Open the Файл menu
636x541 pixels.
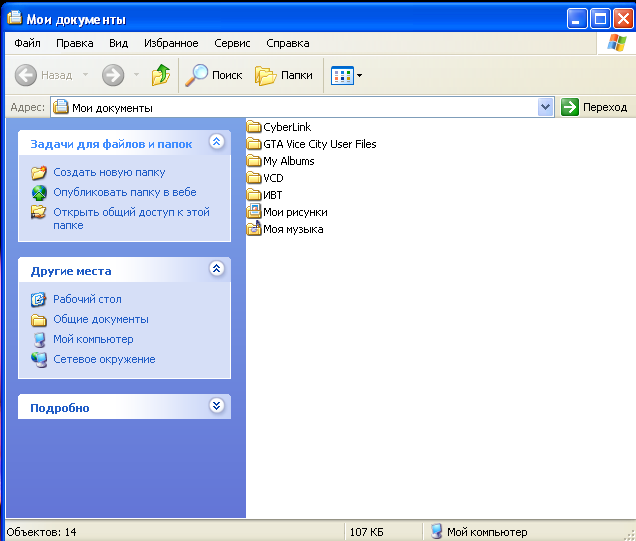coord(27,43)
